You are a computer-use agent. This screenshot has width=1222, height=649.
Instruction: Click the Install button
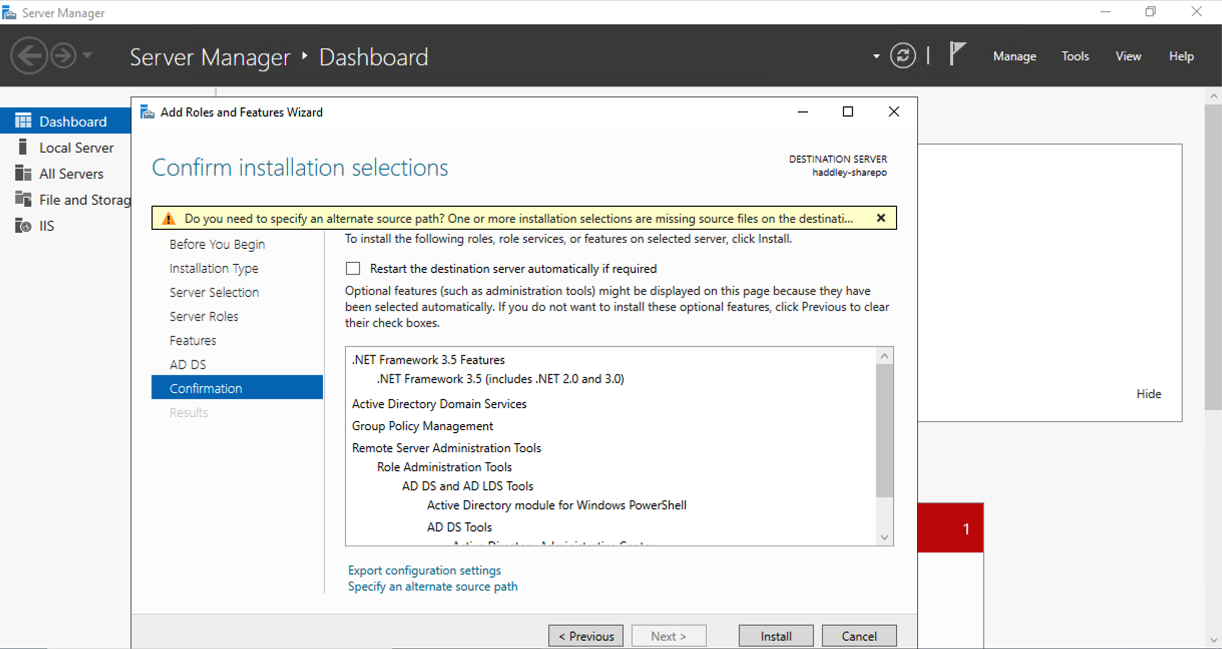[x=776, y=636]
